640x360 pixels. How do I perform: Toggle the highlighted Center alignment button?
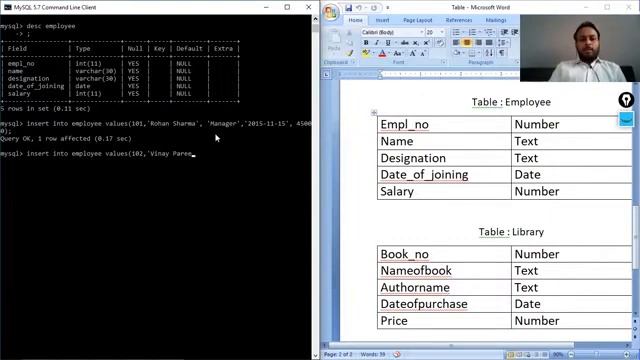point(467,43)
